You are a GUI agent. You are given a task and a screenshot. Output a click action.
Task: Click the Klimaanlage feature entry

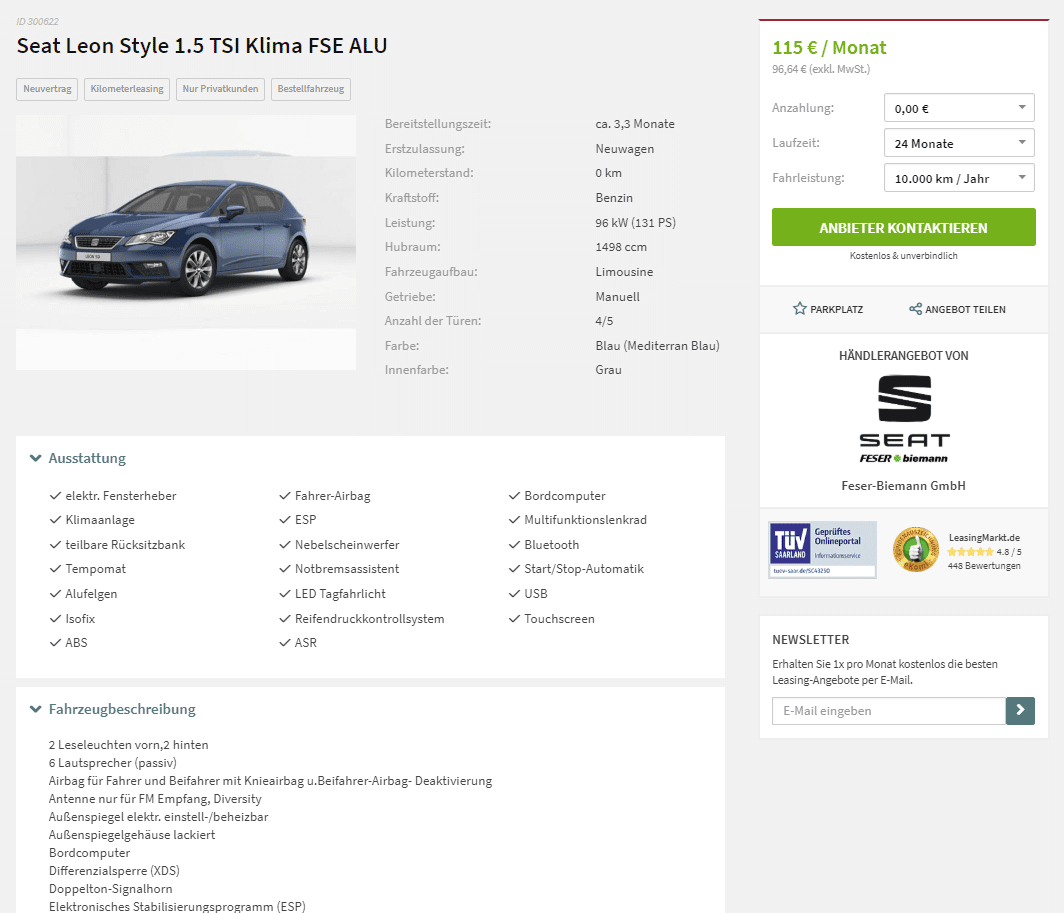pos(100,520)
